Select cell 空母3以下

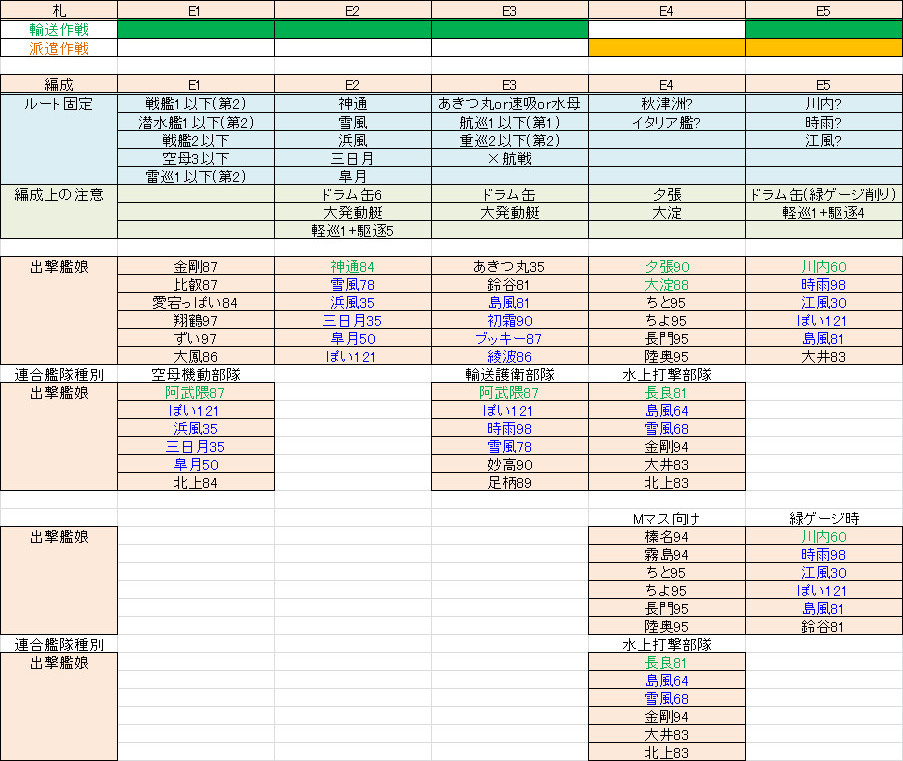click(x=196, y=158)
